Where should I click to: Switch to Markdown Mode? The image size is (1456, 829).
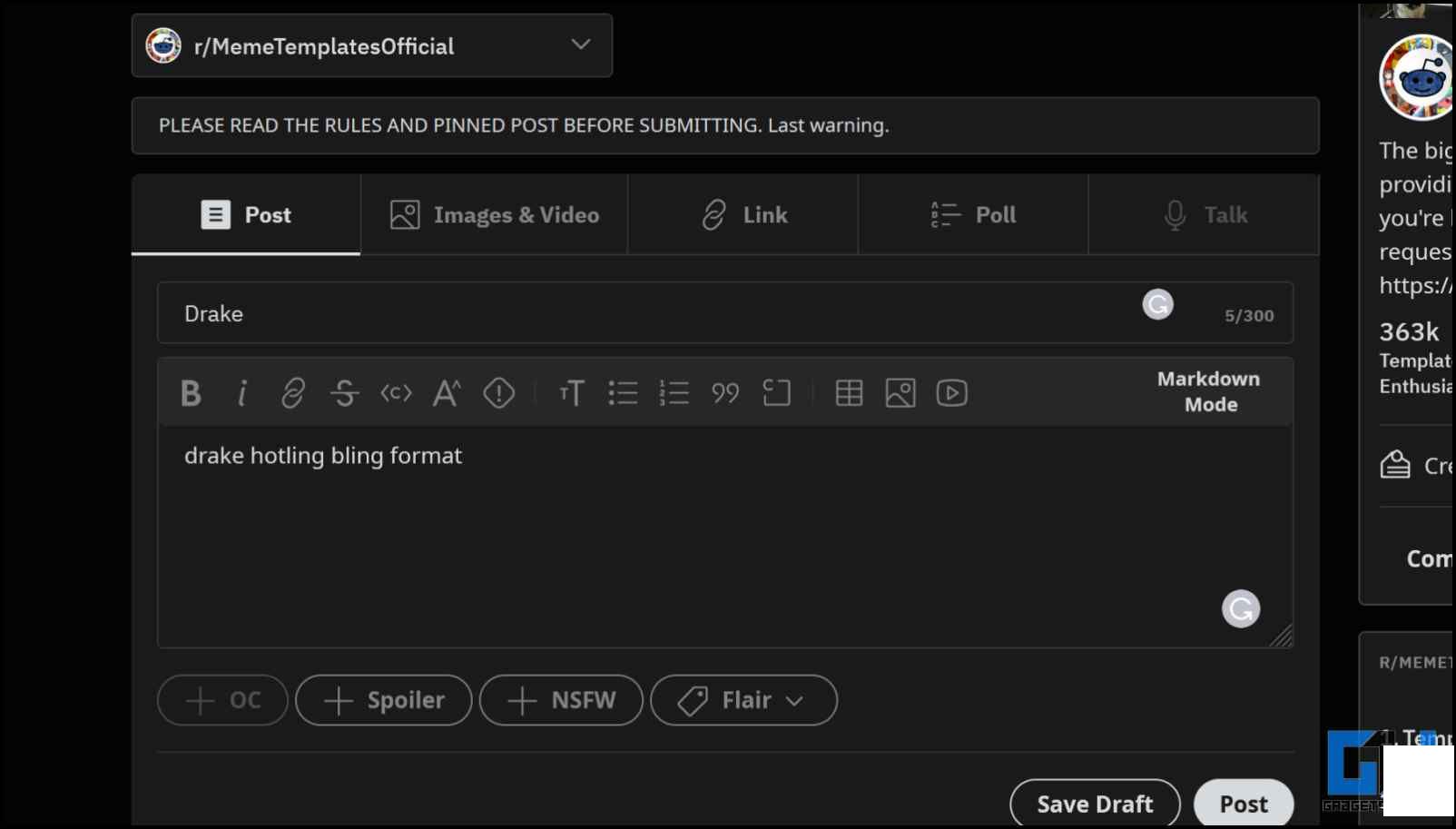1209,391
